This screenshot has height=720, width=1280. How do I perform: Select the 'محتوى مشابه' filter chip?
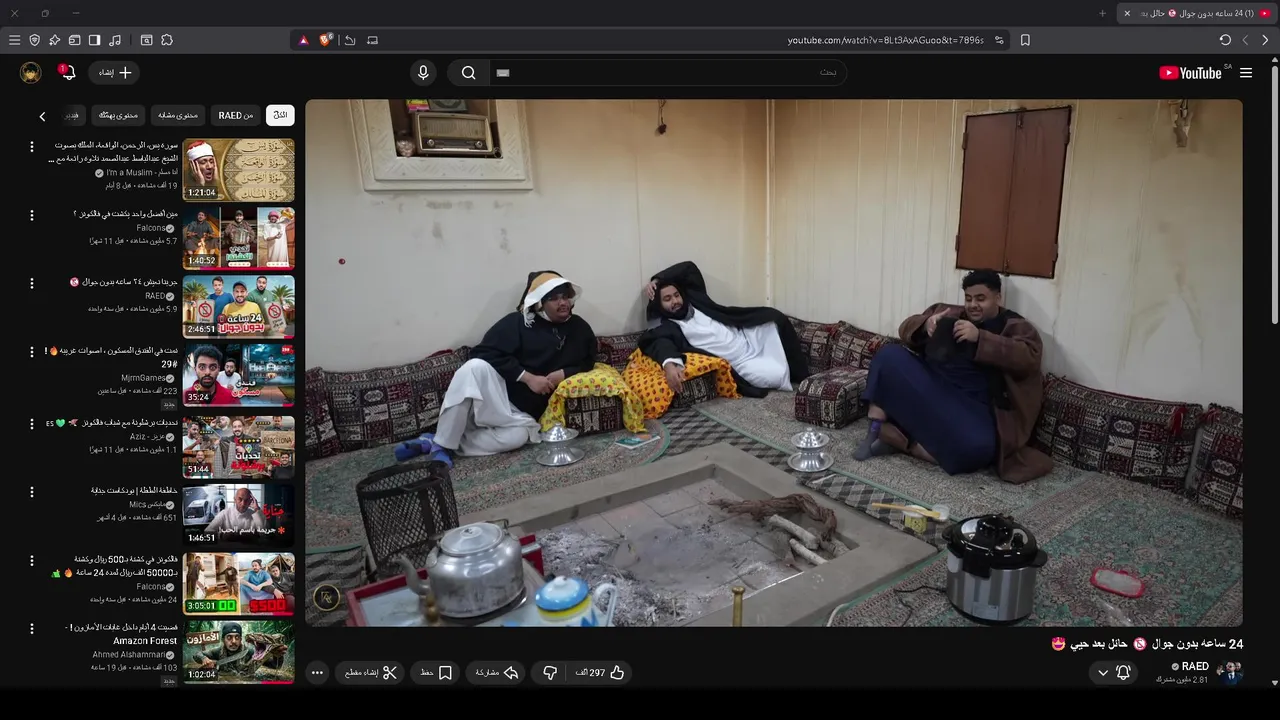[178, 115]
